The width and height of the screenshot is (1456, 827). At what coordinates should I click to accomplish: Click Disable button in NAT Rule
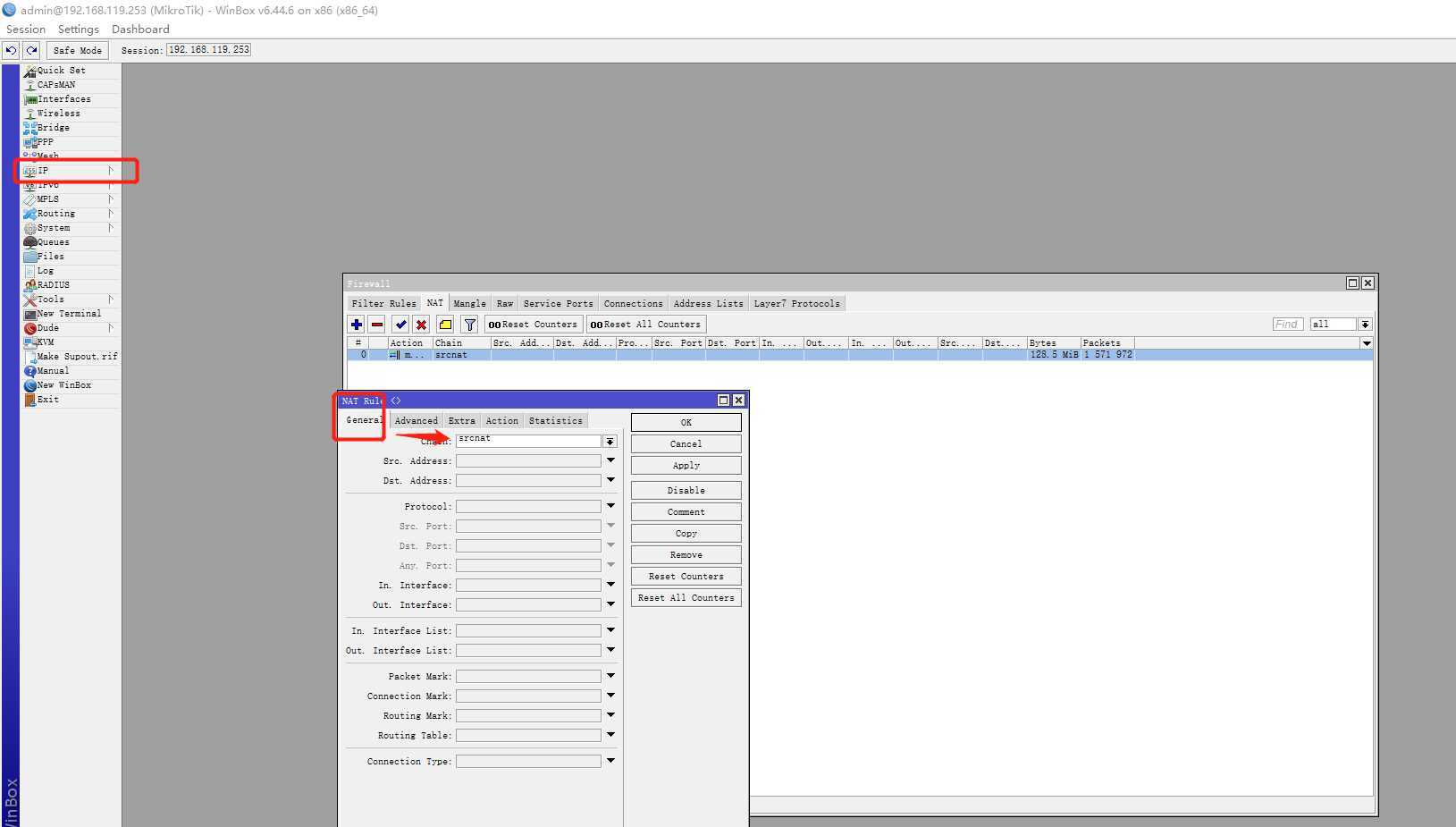click(686, 491)
